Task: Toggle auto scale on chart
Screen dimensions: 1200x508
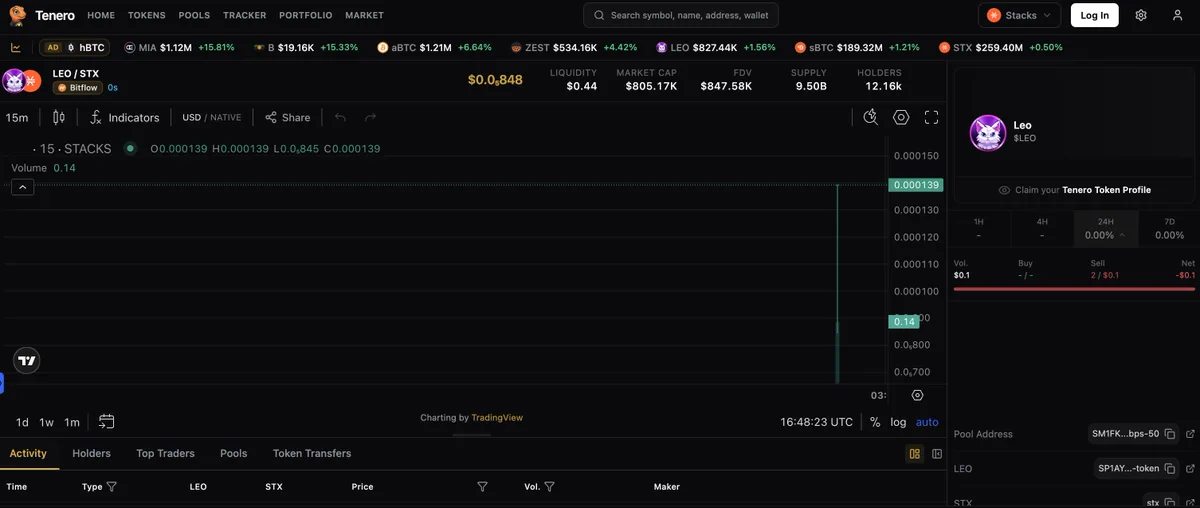Action: point(927,422)
